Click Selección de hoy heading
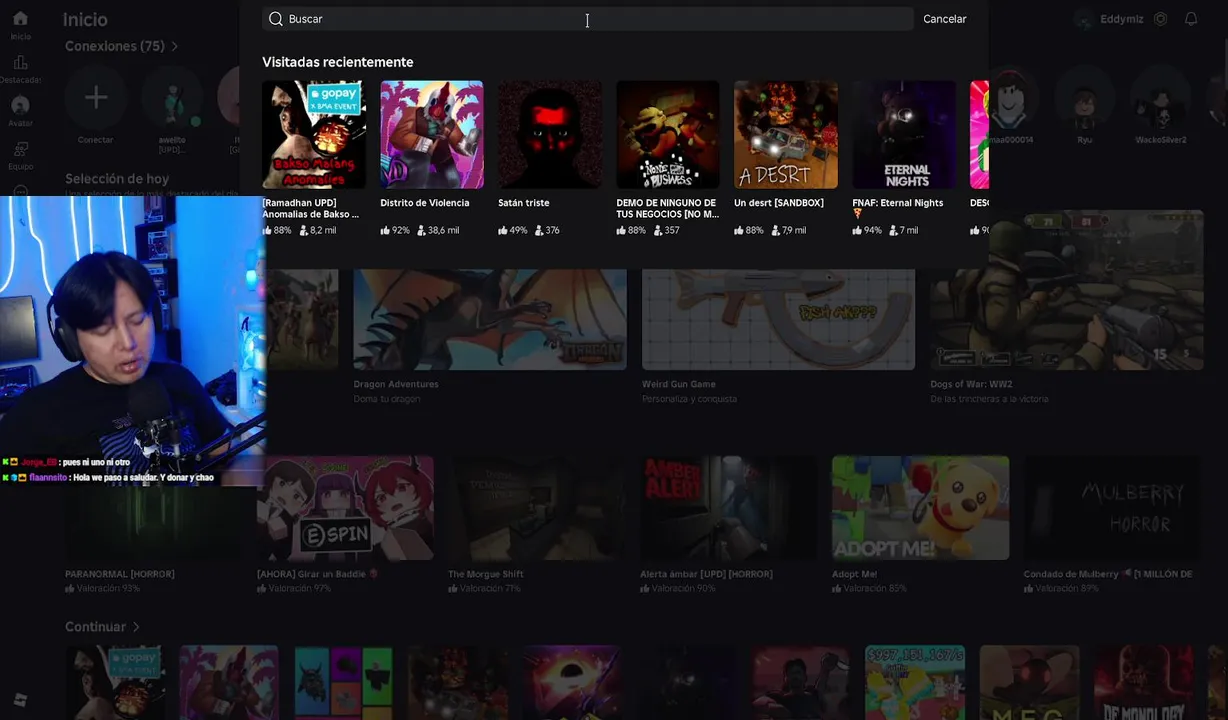This screenshot has height=720, width=1228. tap(117, 179)
